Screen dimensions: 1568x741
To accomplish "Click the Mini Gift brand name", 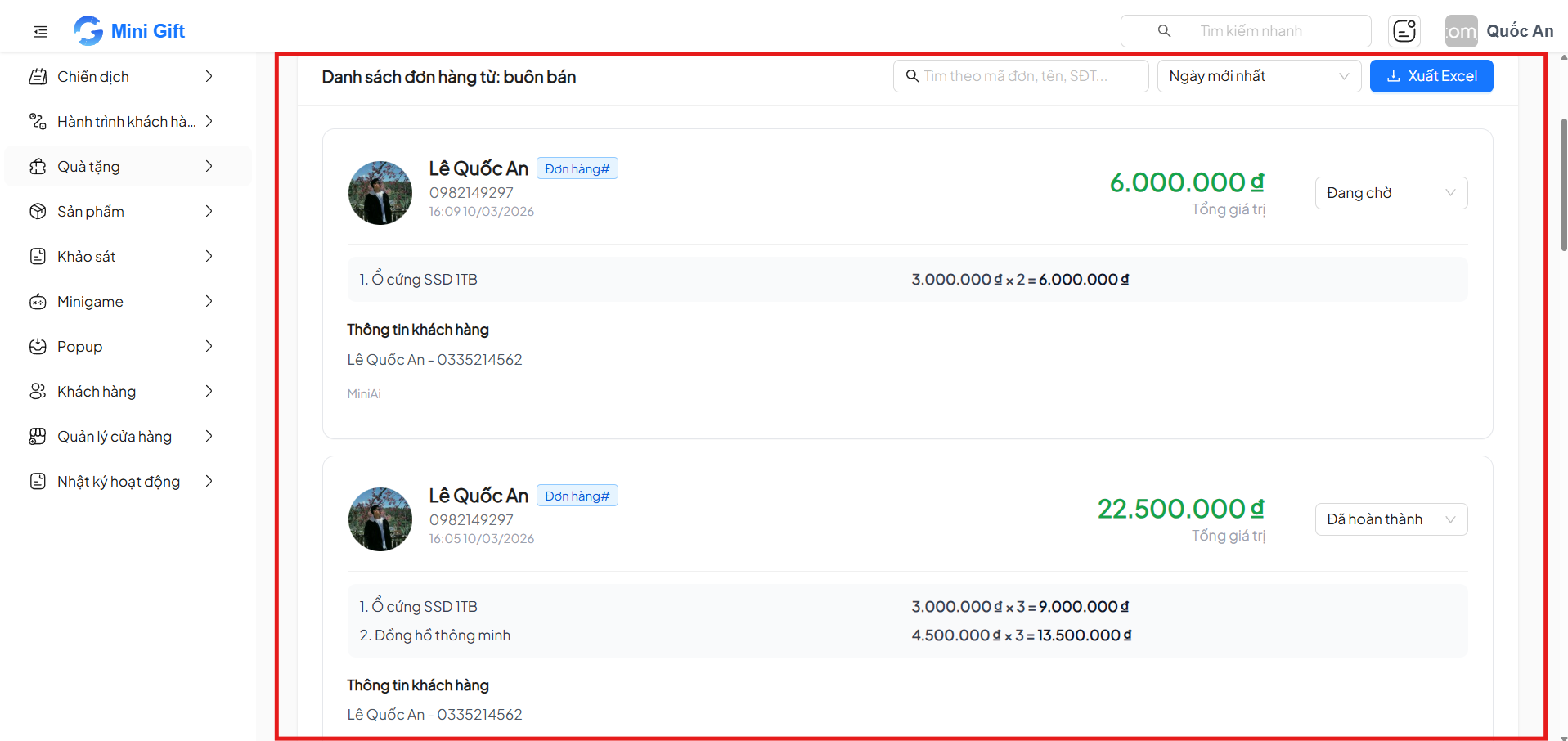I will (148, 31).
